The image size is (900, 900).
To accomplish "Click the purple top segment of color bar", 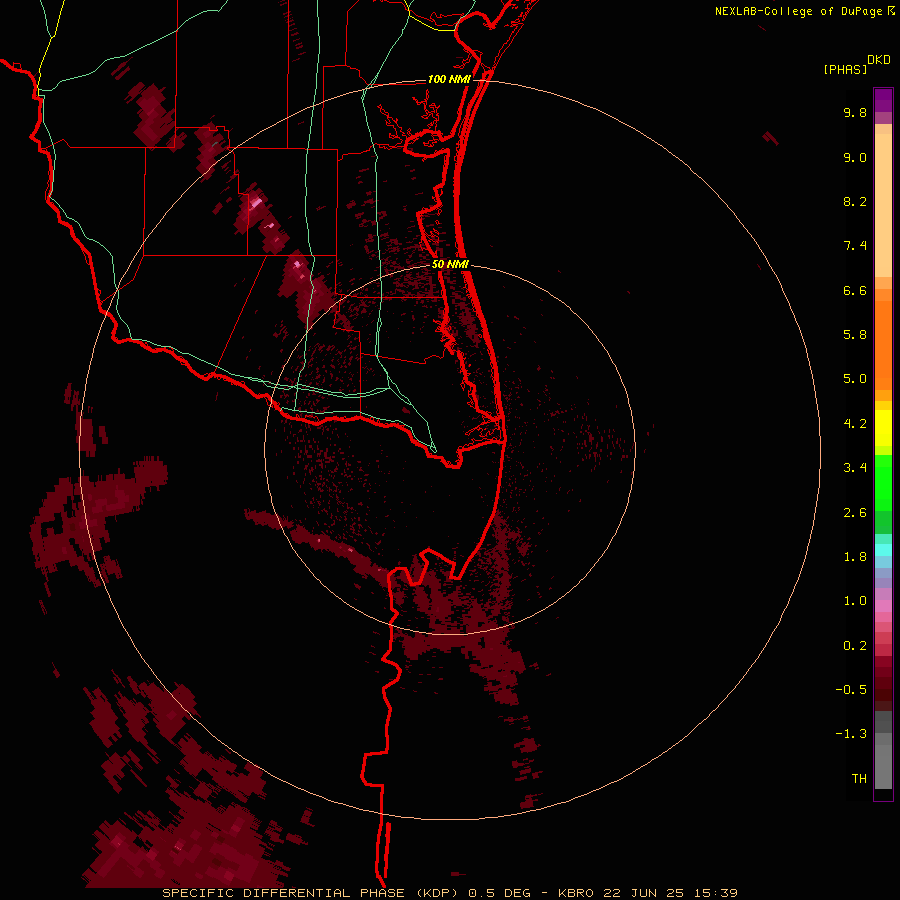I will (x=883, y=100).
